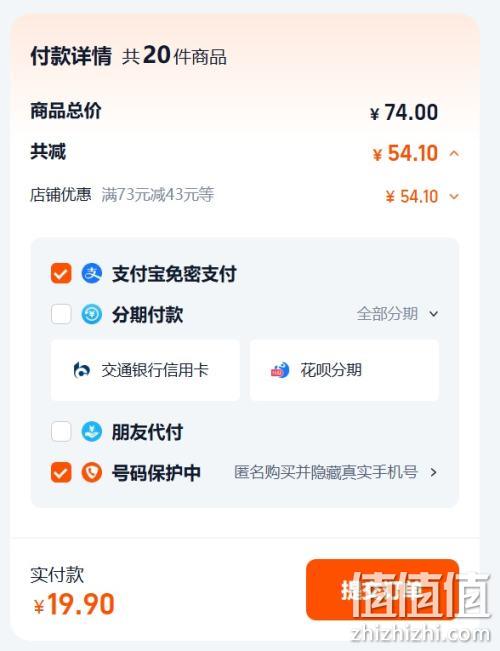Open the 全部分期 dropdown

point(397,314)
